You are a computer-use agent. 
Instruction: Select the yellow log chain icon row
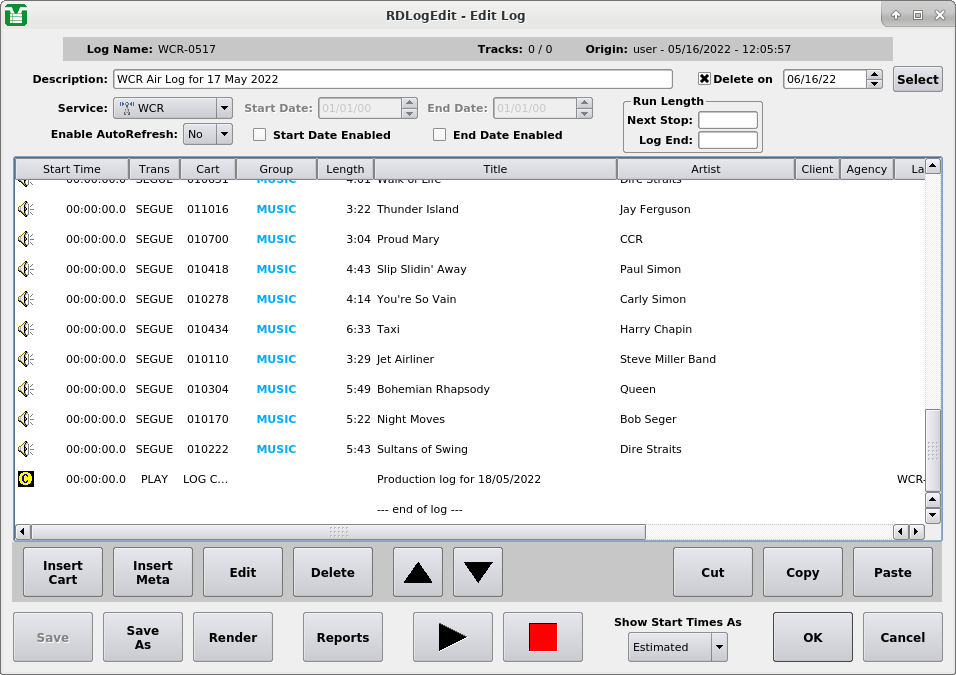click(26, 479)
